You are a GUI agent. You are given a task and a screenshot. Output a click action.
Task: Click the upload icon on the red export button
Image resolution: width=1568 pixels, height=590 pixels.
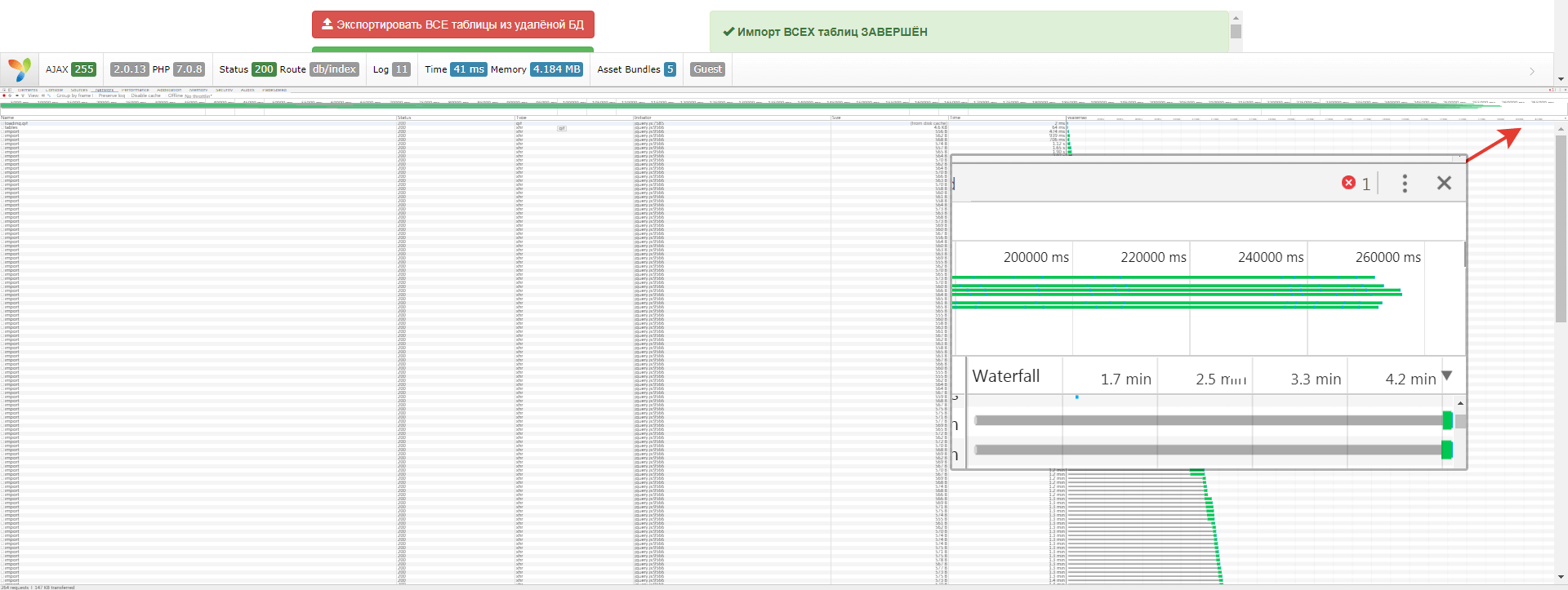click(x=327, y=24)
